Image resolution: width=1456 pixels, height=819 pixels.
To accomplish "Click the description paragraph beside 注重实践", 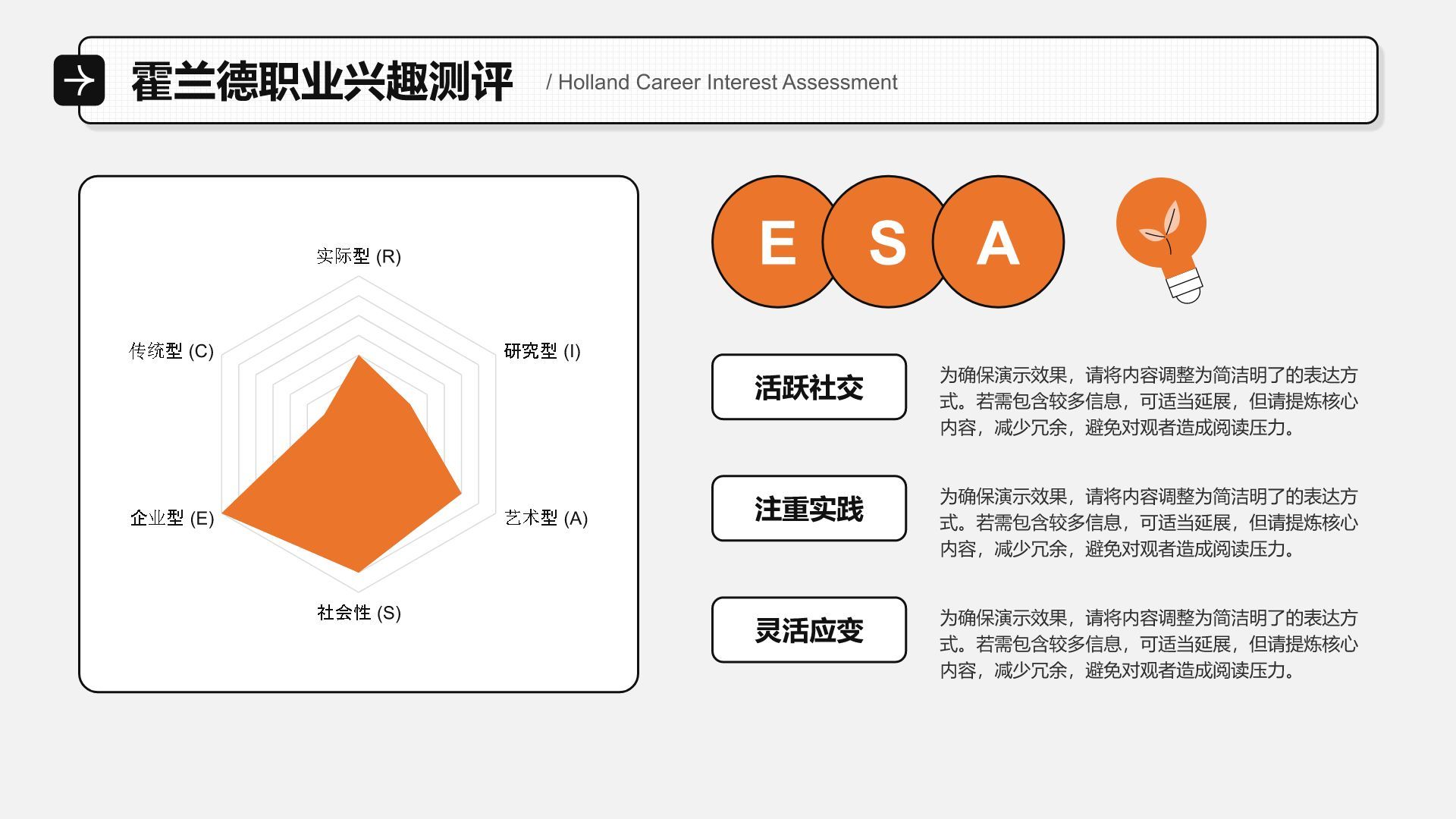I will 1148,522.
